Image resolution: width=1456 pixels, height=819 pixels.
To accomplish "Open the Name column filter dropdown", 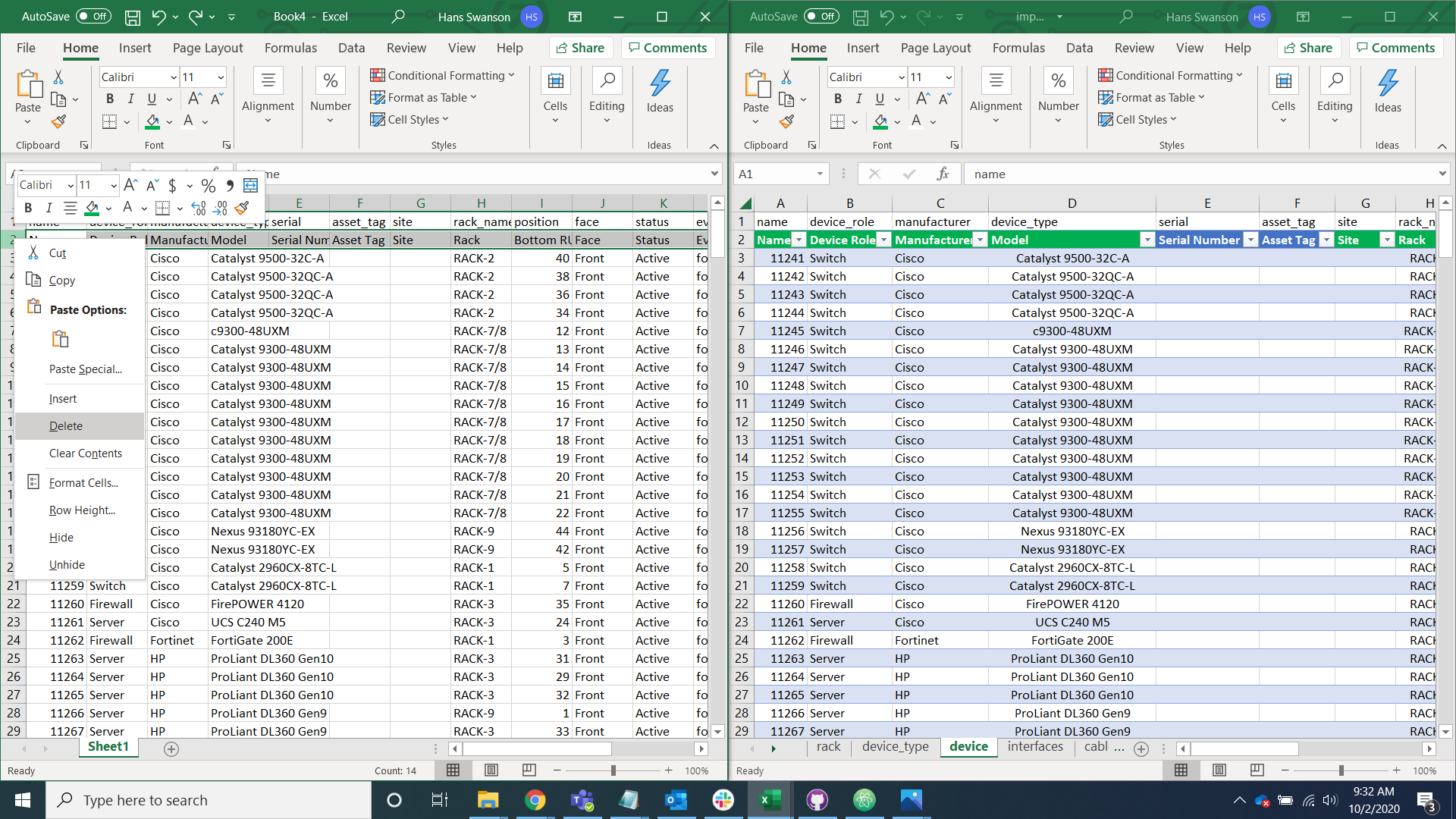I will (799, 240).
